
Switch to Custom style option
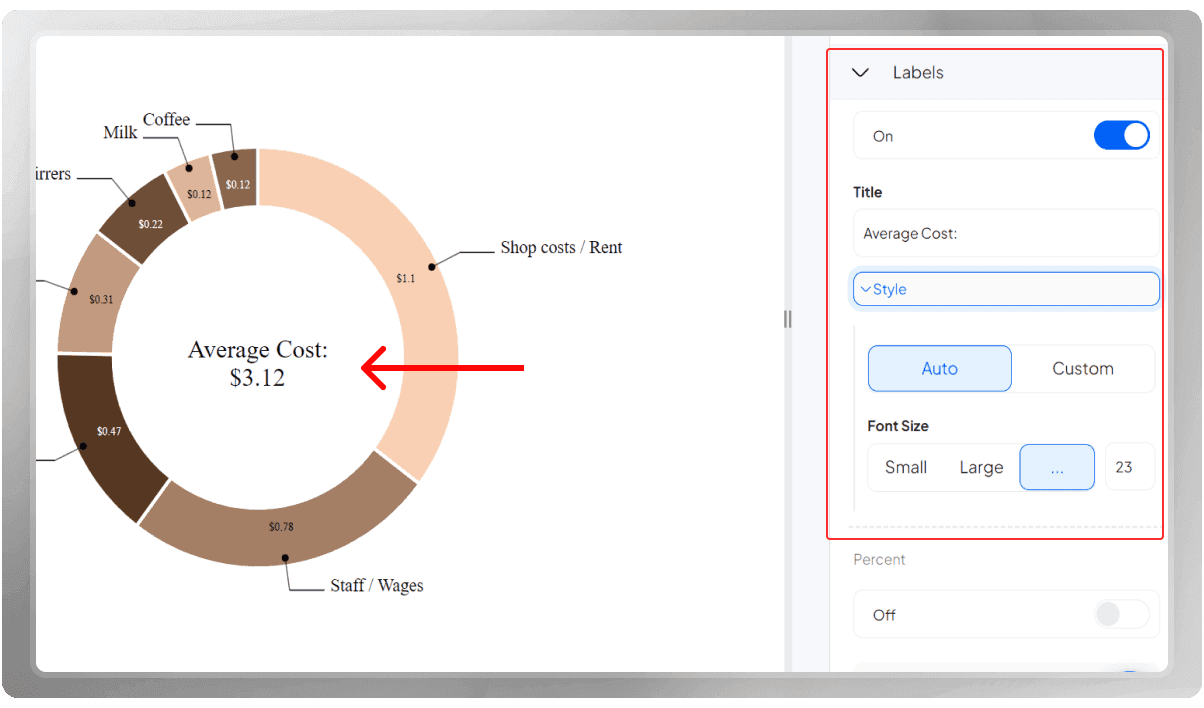tap(1083, 368)
